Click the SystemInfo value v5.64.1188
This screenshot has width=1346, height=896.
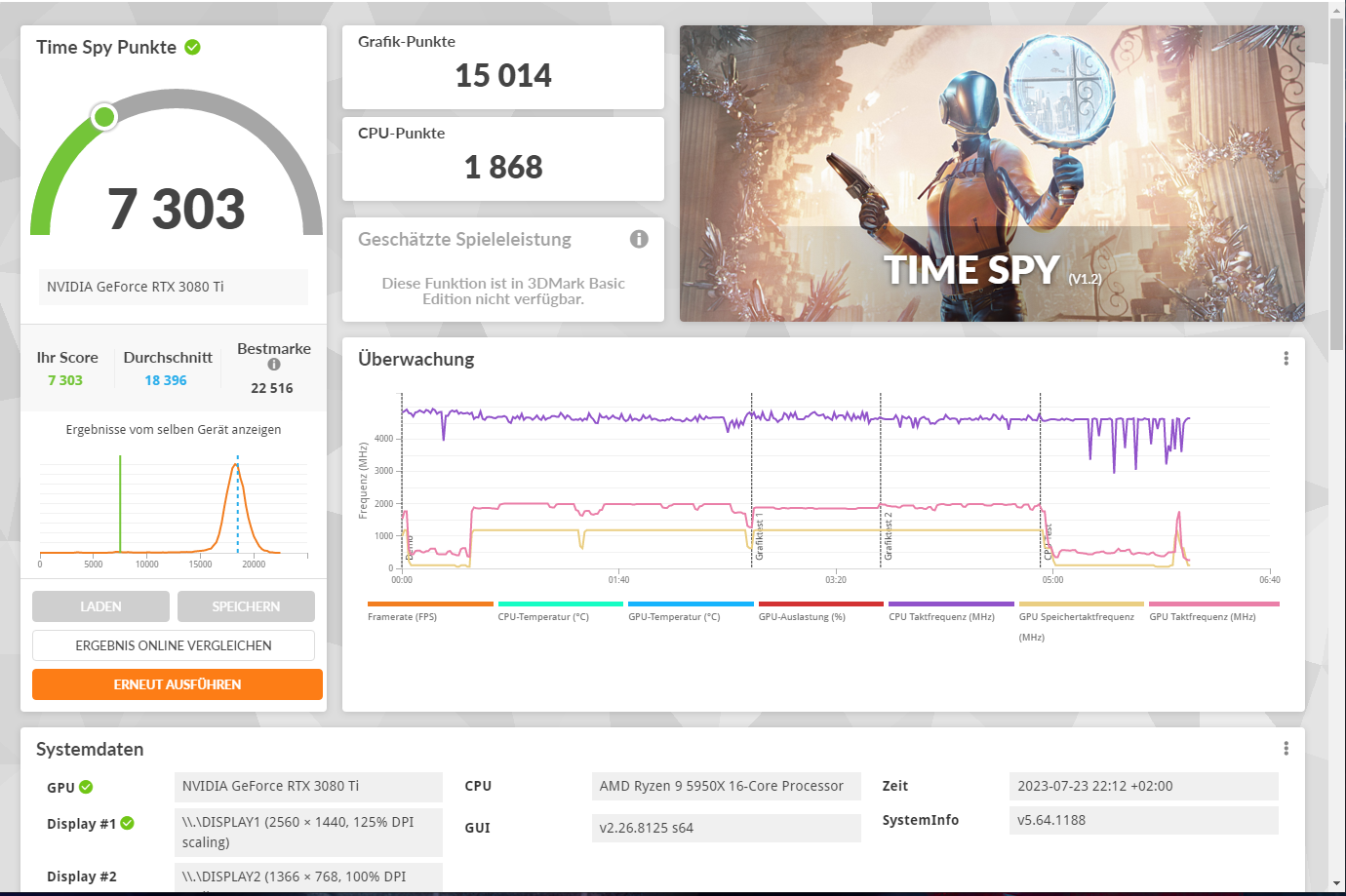1144,820
